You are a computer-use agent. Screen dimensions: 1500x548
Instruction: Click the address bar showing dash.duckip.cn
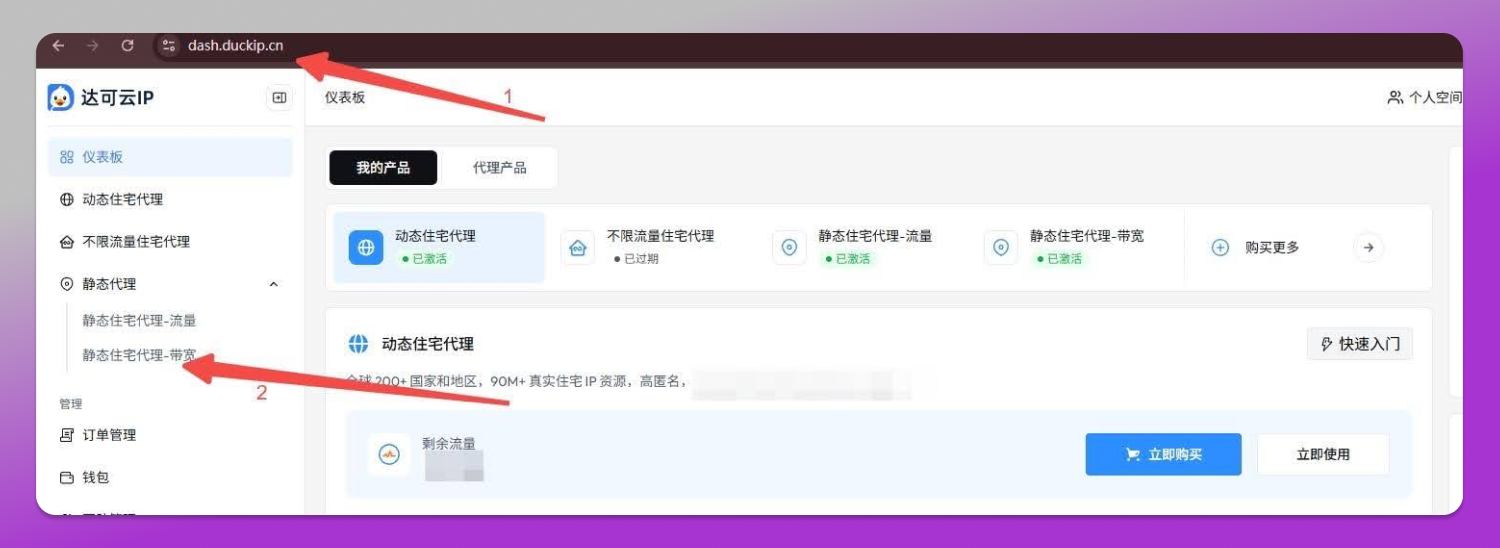tap(235, 46)
